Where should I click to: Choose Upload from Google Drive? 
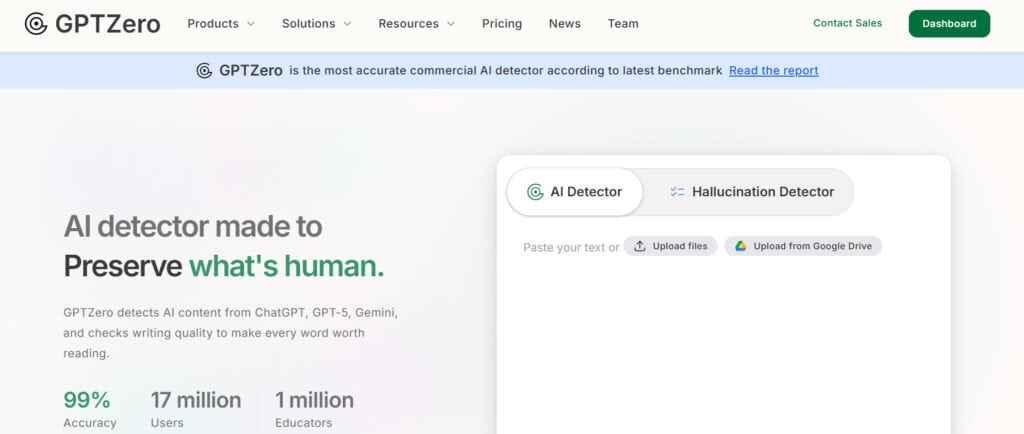pos(803,246)
